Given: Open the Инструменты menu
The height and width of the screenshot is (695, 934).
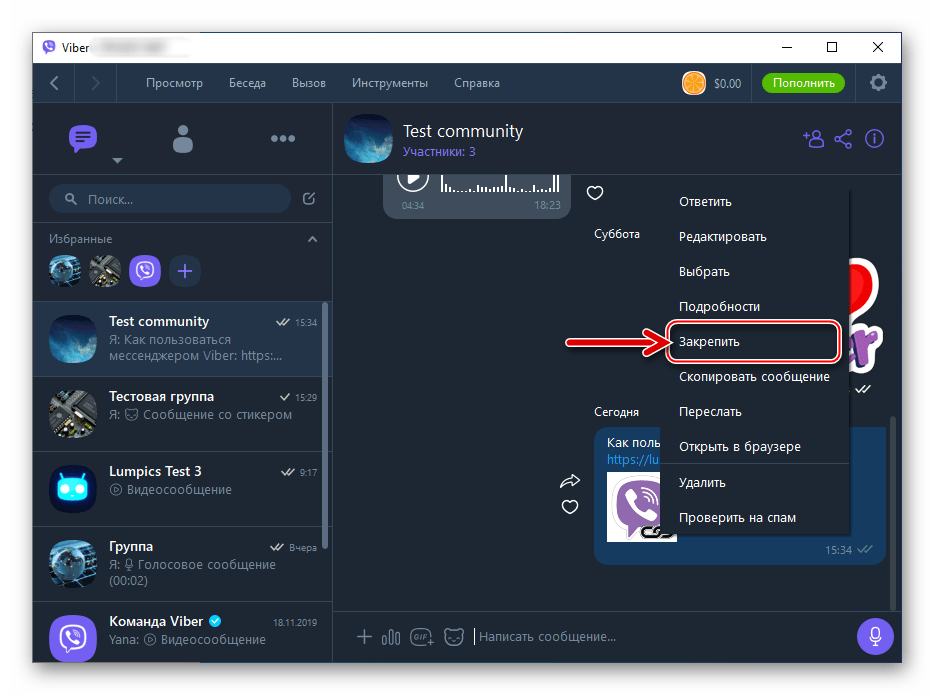Looking at the screenshot, I should point(390,83).
